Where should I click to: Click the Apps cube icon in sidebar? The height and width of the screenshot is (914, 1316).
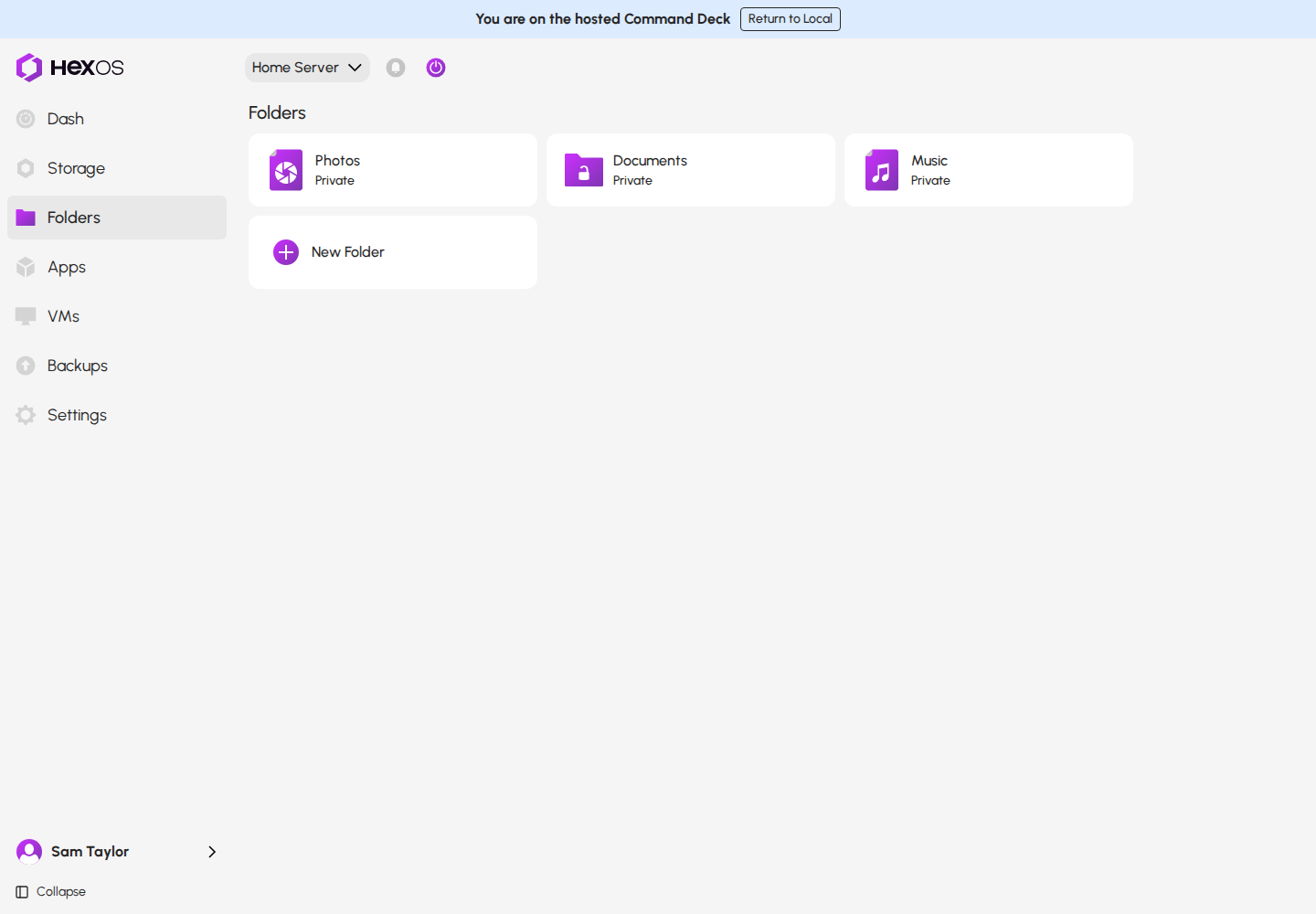[26, 267]
